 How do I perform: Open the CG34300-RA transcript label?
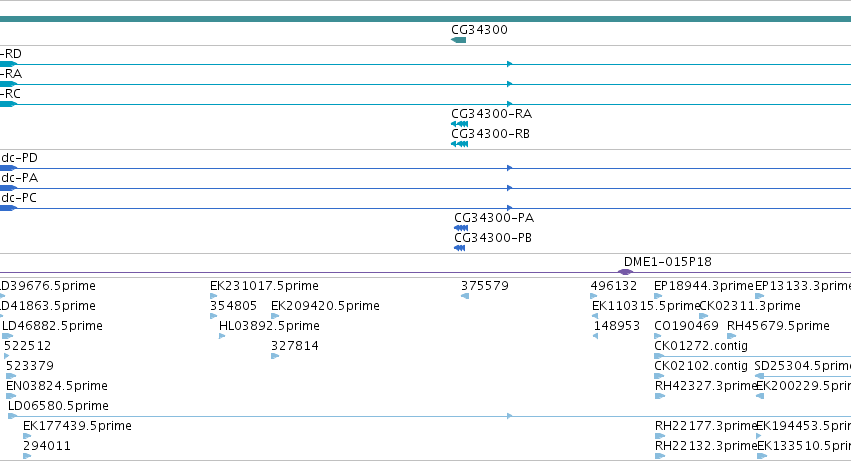pos(492,114)
